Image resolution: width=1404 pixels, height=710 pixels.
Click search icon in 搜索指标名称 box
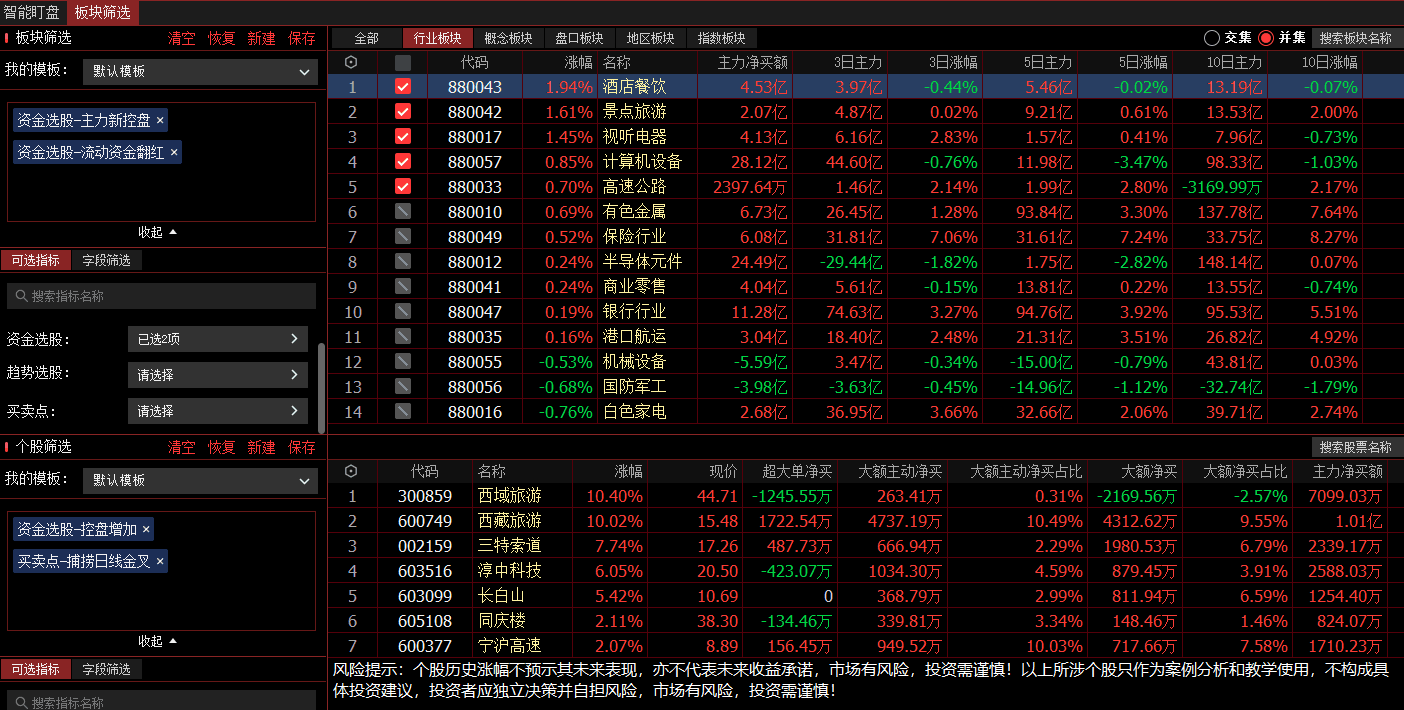[x=20, y=296]
